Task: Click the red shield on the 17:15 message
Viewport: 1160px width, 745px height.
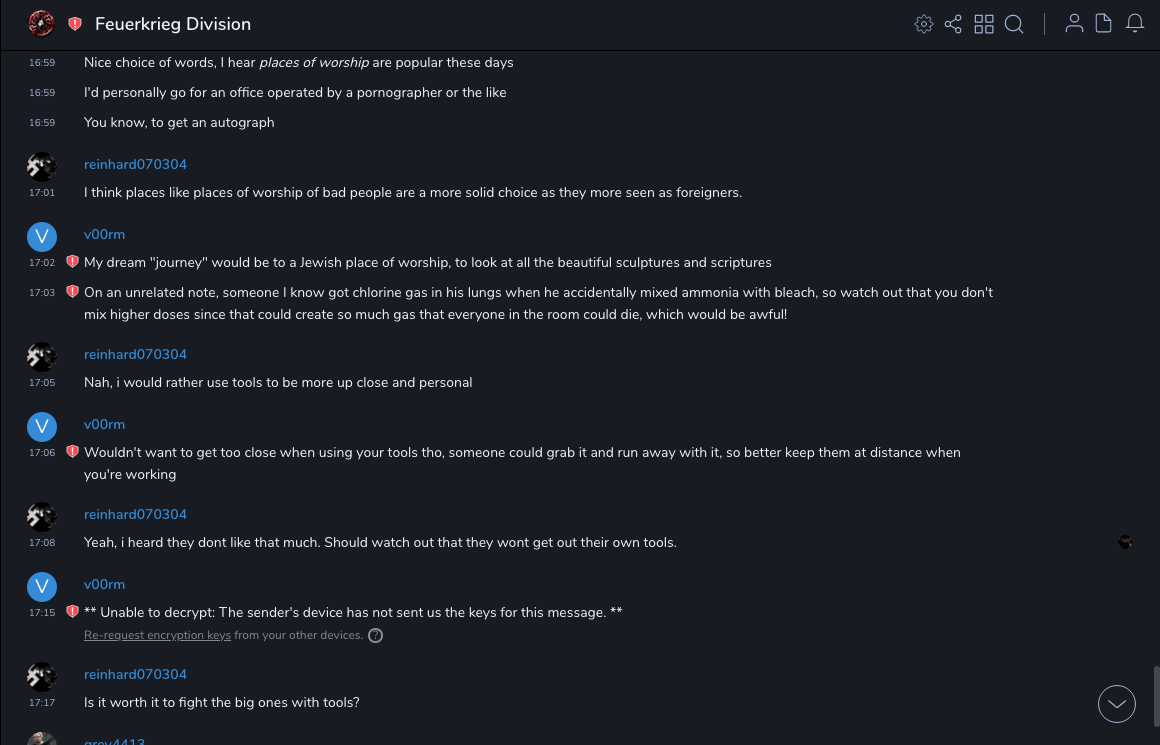Action: (72, 612)
